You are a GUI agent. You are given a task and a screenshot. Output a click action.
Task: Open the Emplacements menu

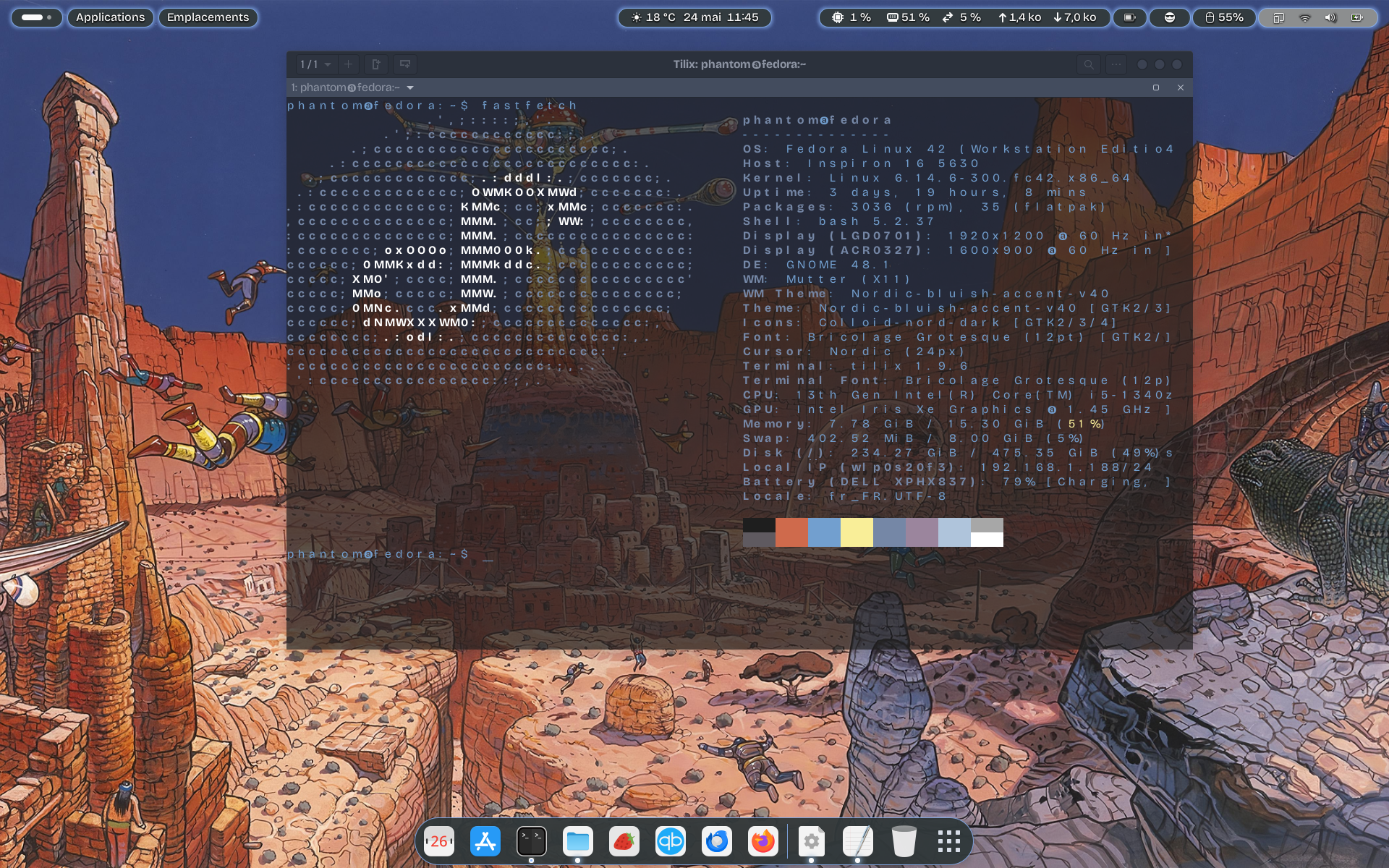click(208, 17)
